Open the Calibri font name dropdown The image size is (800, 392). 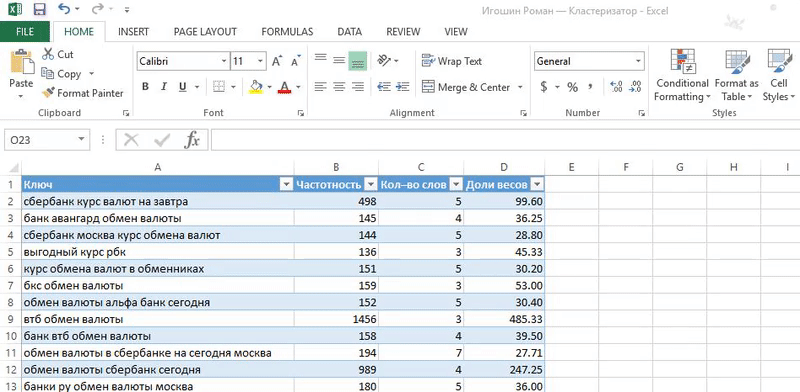(x=223, y=61)
